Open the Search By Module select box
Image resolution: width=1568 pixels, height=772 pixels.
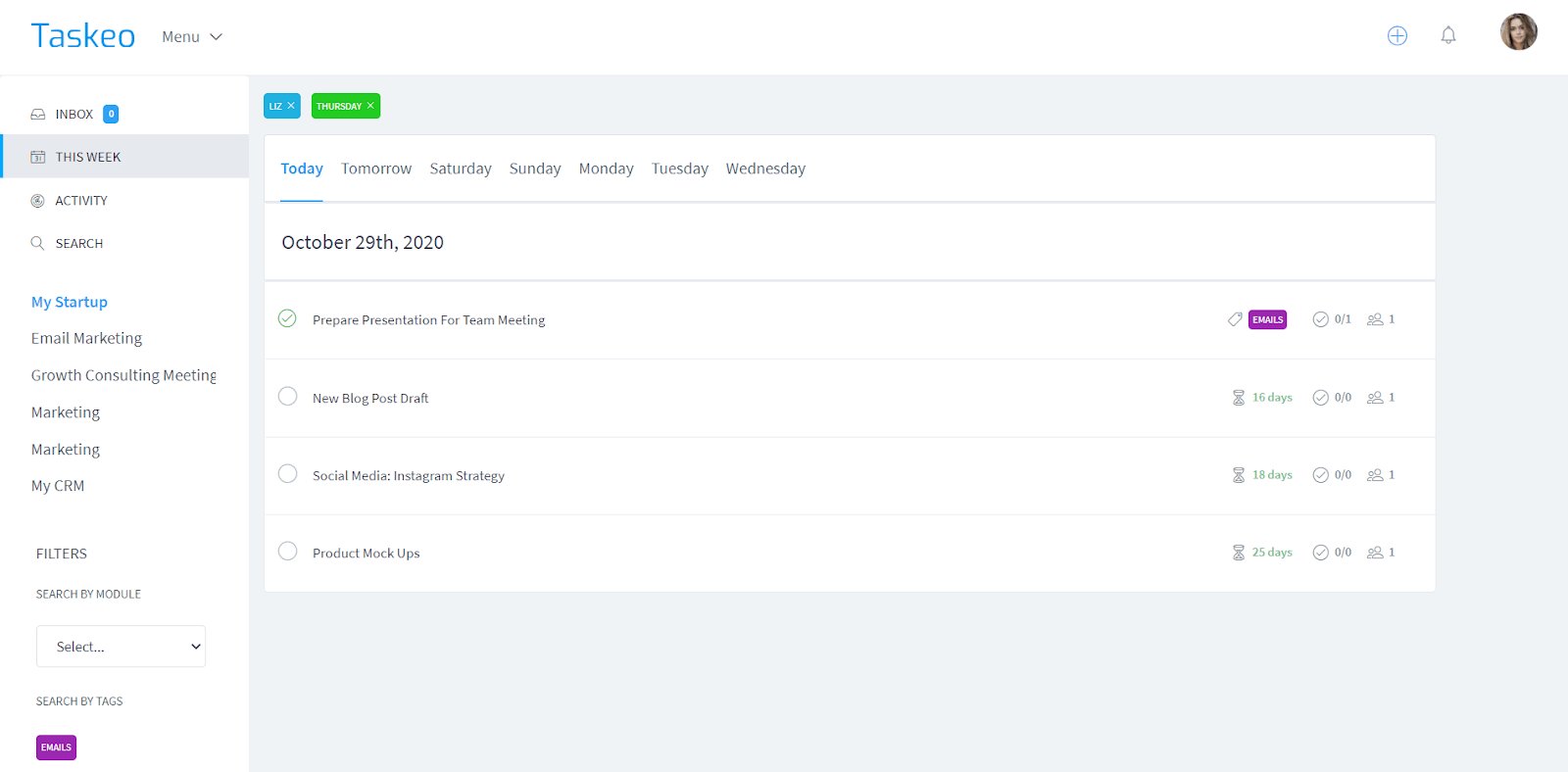click(x=121, y=647)
